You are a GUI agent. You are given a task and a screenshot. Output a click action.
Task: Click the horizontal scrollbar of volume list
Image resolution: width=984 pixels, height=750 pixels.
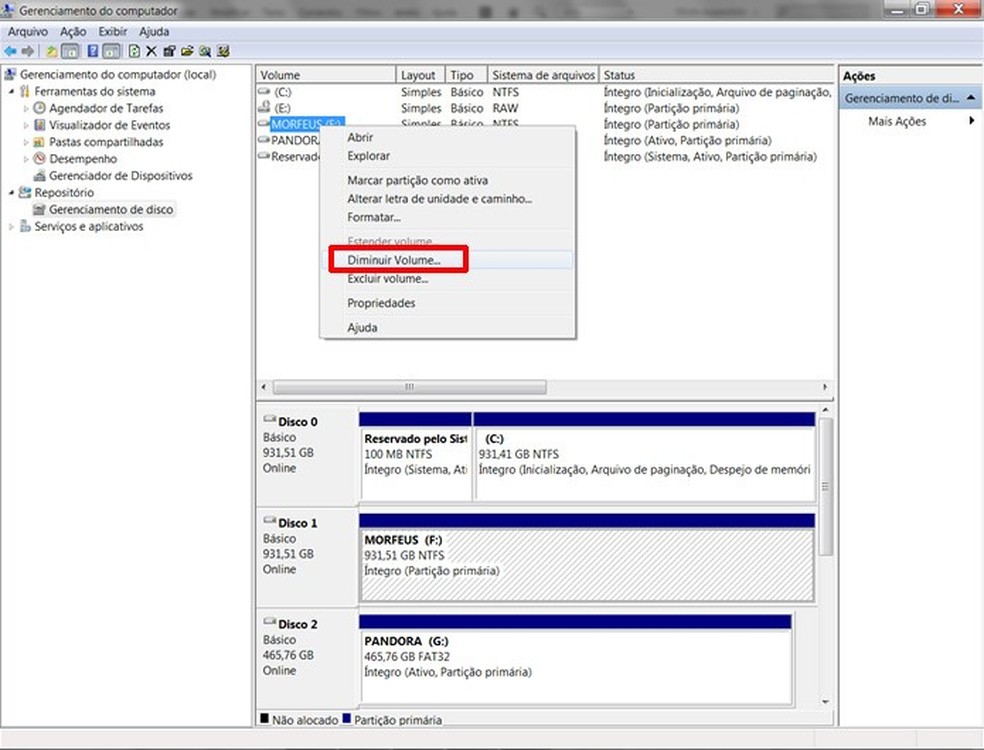(409, 387)
